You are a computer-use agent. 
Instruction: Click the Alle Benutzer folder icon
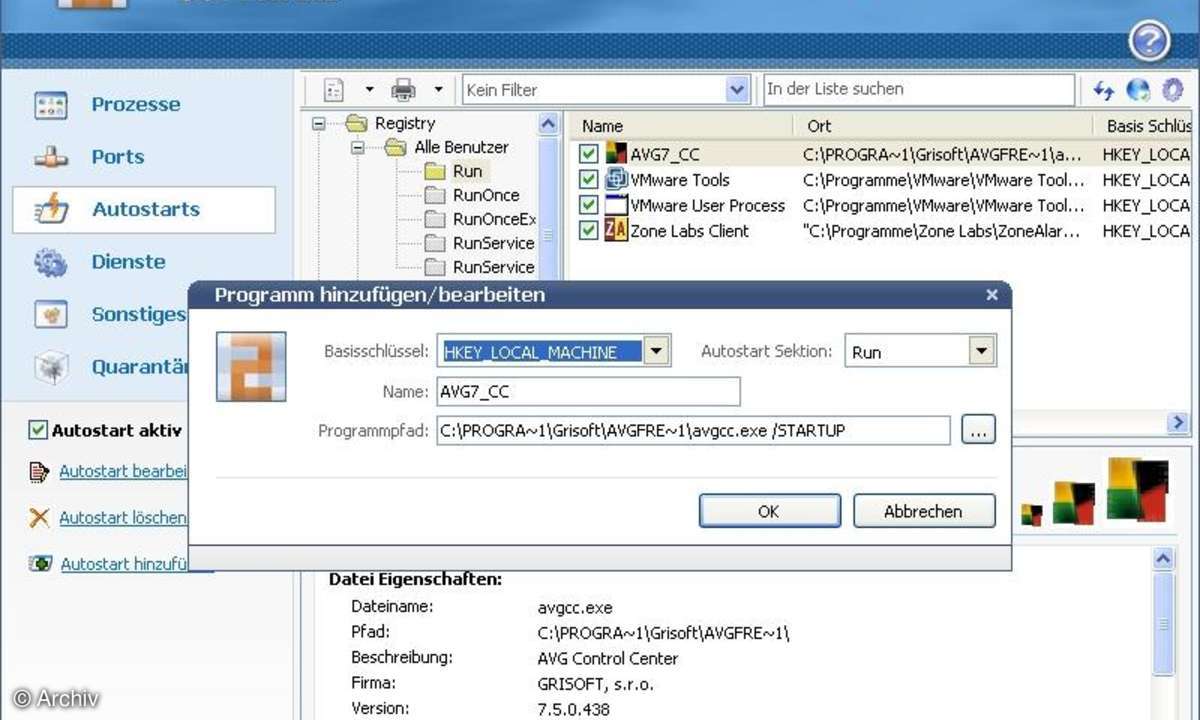[397, 148]
